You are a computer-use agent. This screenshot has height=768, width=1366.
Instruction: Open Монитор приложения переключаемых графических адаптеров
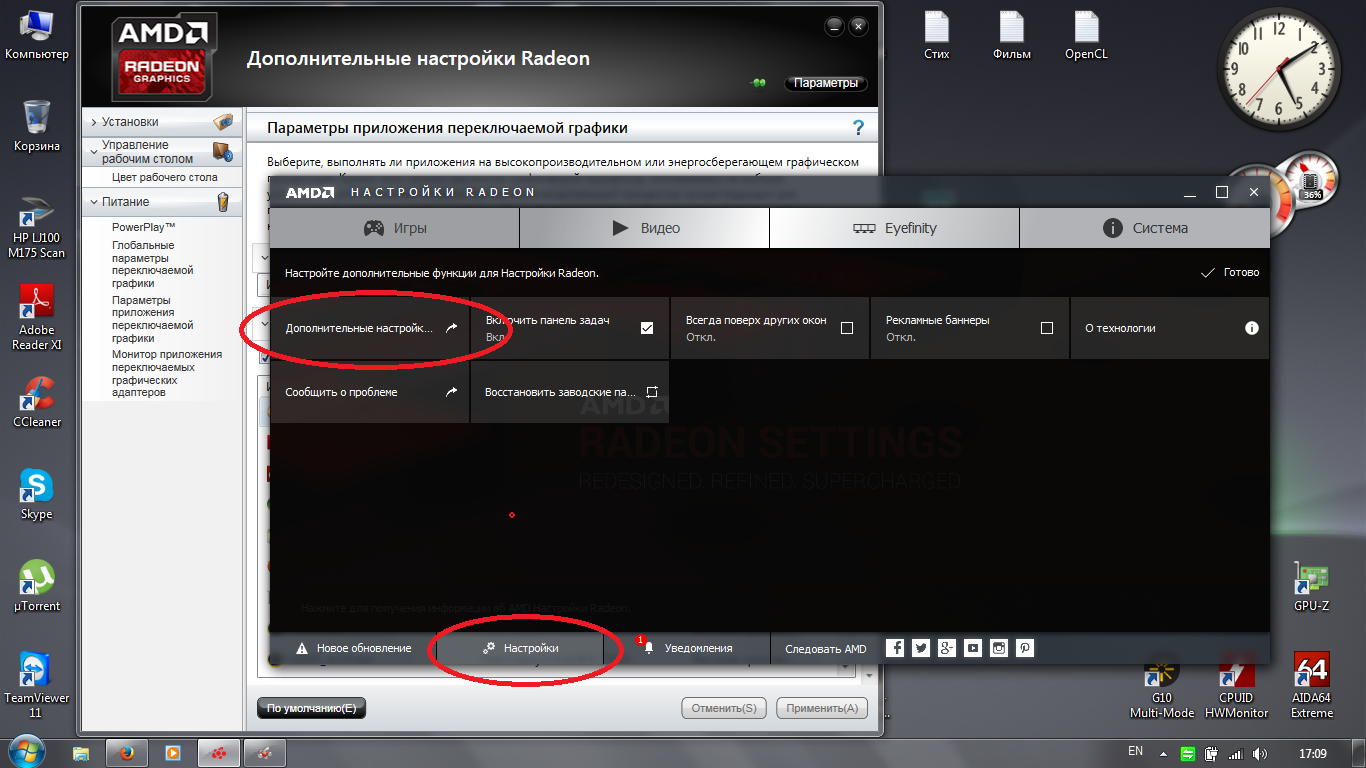167,373
